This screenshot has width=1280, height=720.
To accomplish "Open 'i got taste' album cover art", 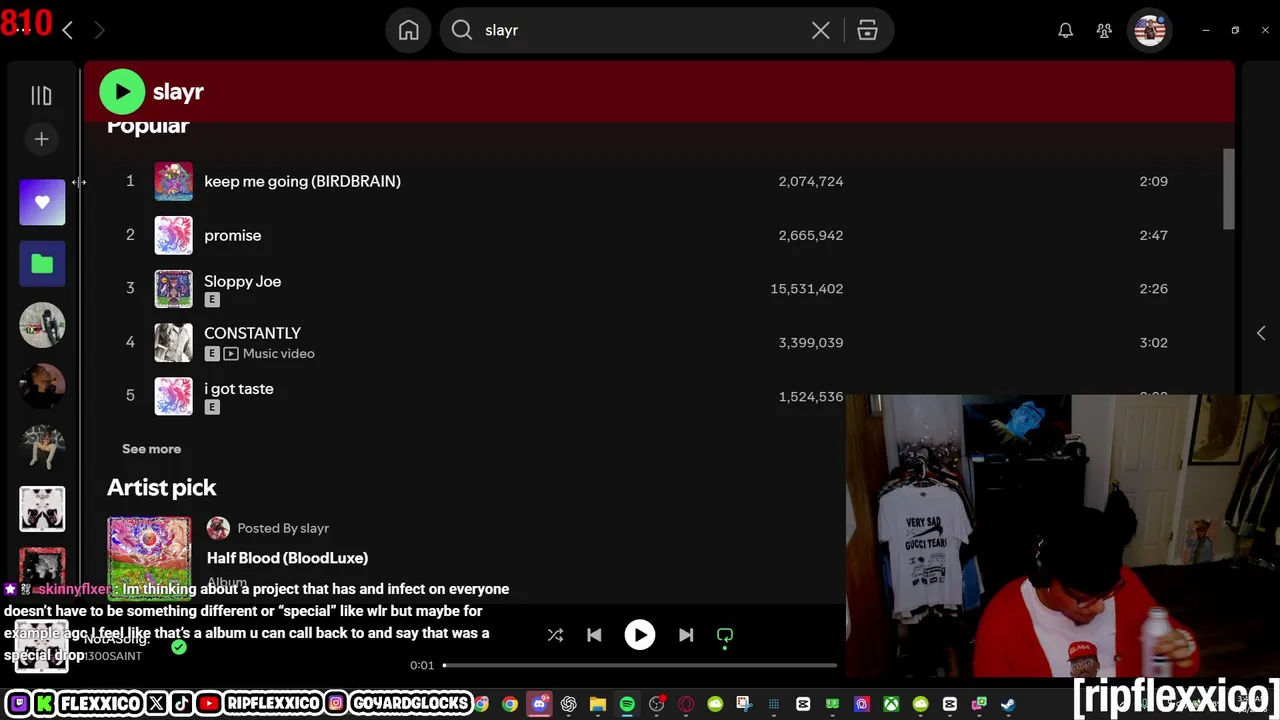I will click(x=173, y=396).
